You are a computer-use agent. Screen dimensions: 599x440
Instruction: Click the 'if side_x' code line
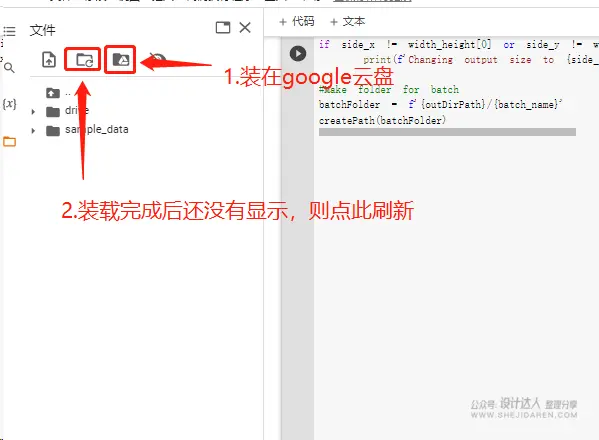(459, 45)
